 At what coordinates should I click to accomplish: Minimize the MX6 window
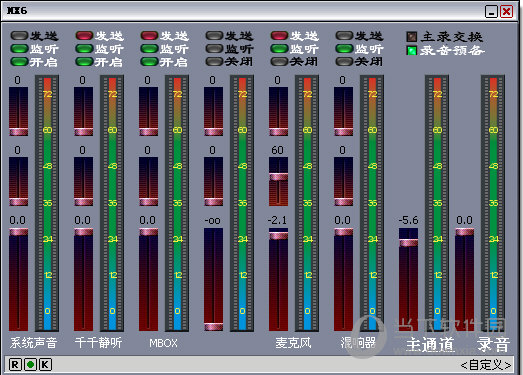[491, 12]
